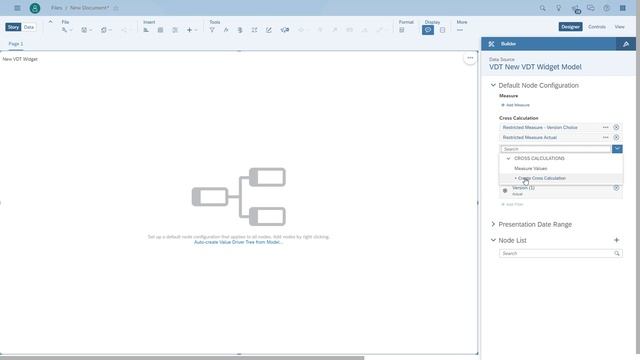Select the Page 1 tab

[16, 44]
